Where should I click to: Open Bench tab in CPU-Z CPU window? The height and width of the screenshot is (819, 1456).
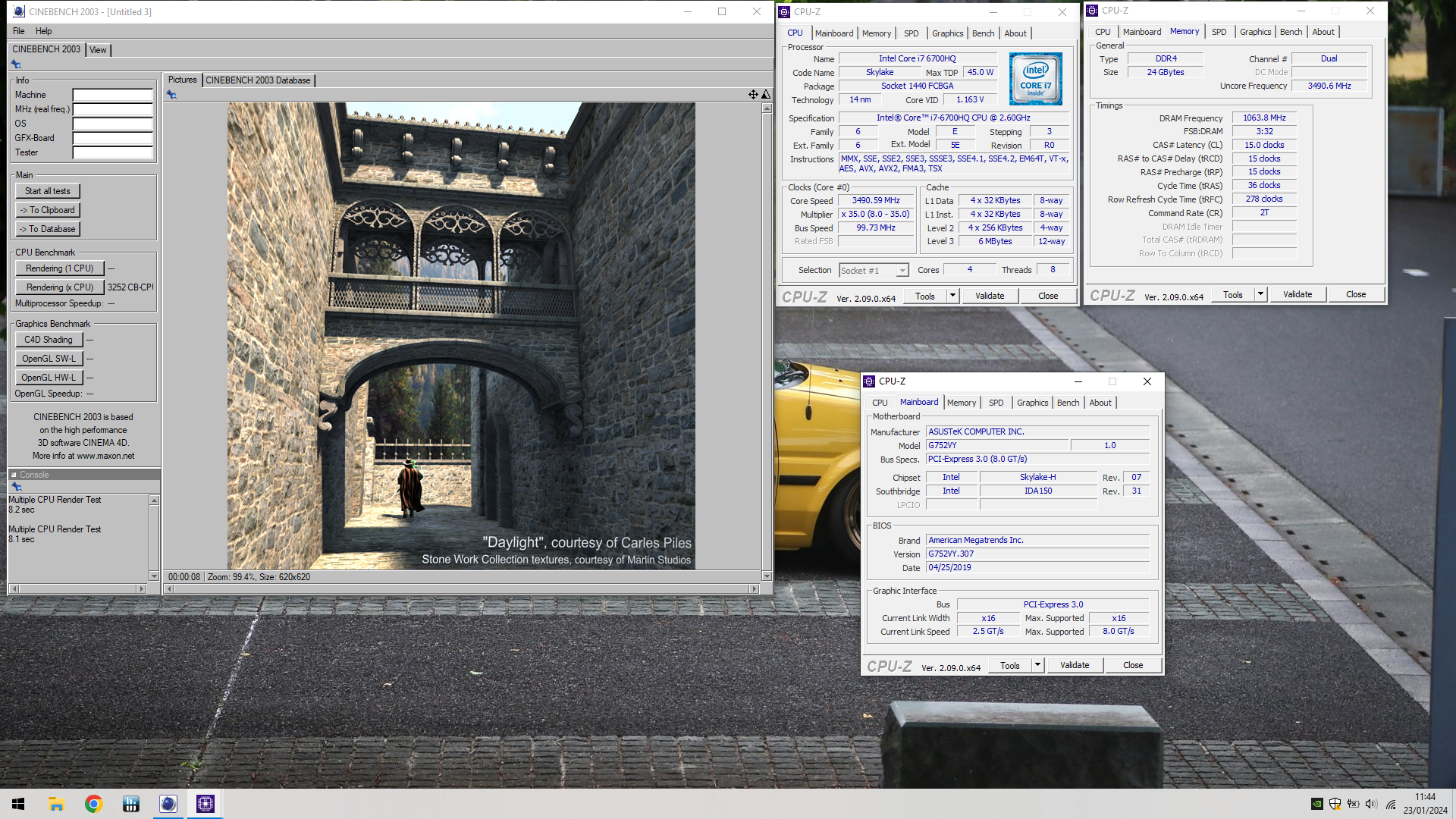coord(983,33)
